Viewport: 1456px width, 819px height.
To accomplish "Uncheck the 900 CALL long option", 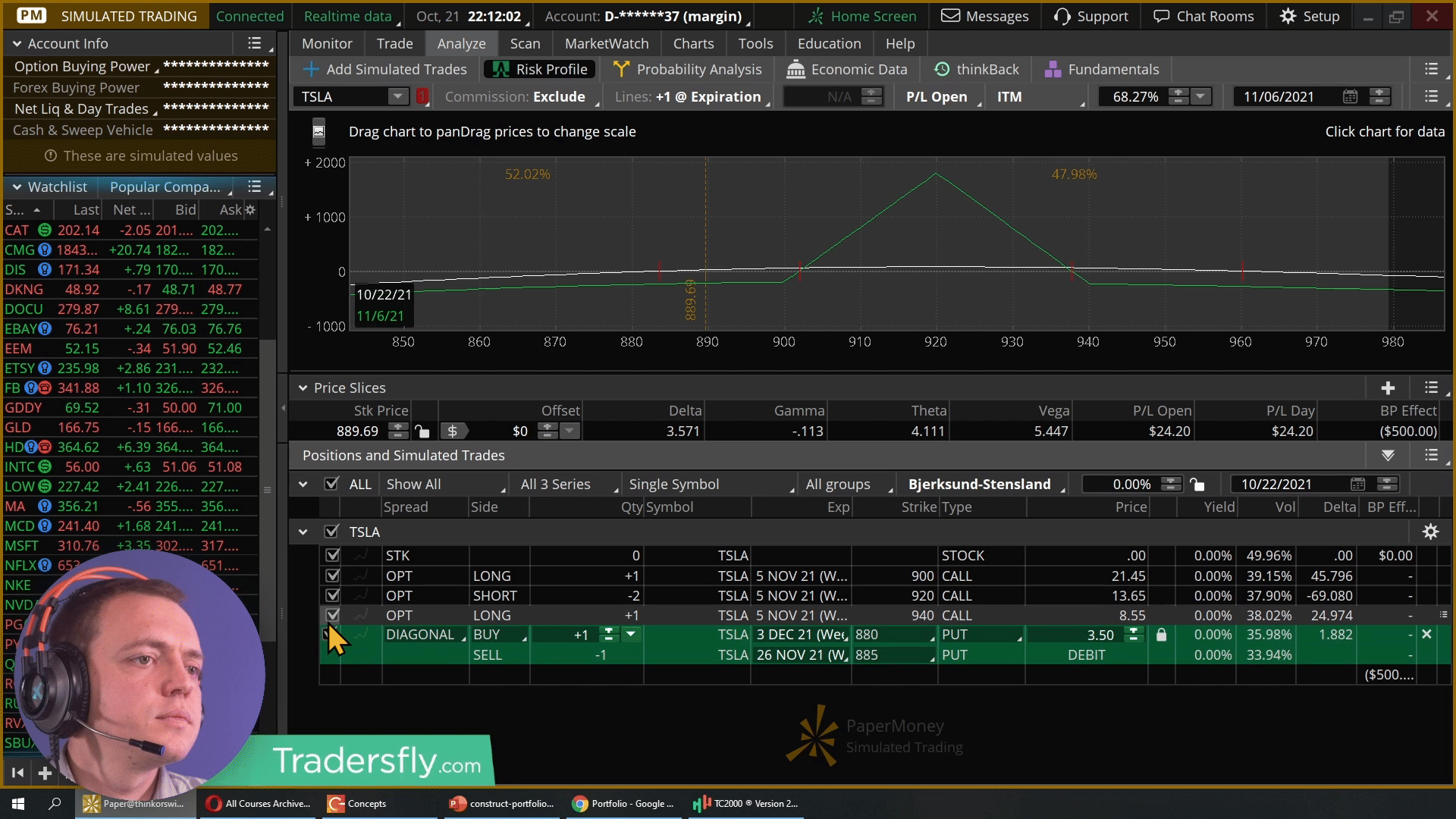I will 332,576.
